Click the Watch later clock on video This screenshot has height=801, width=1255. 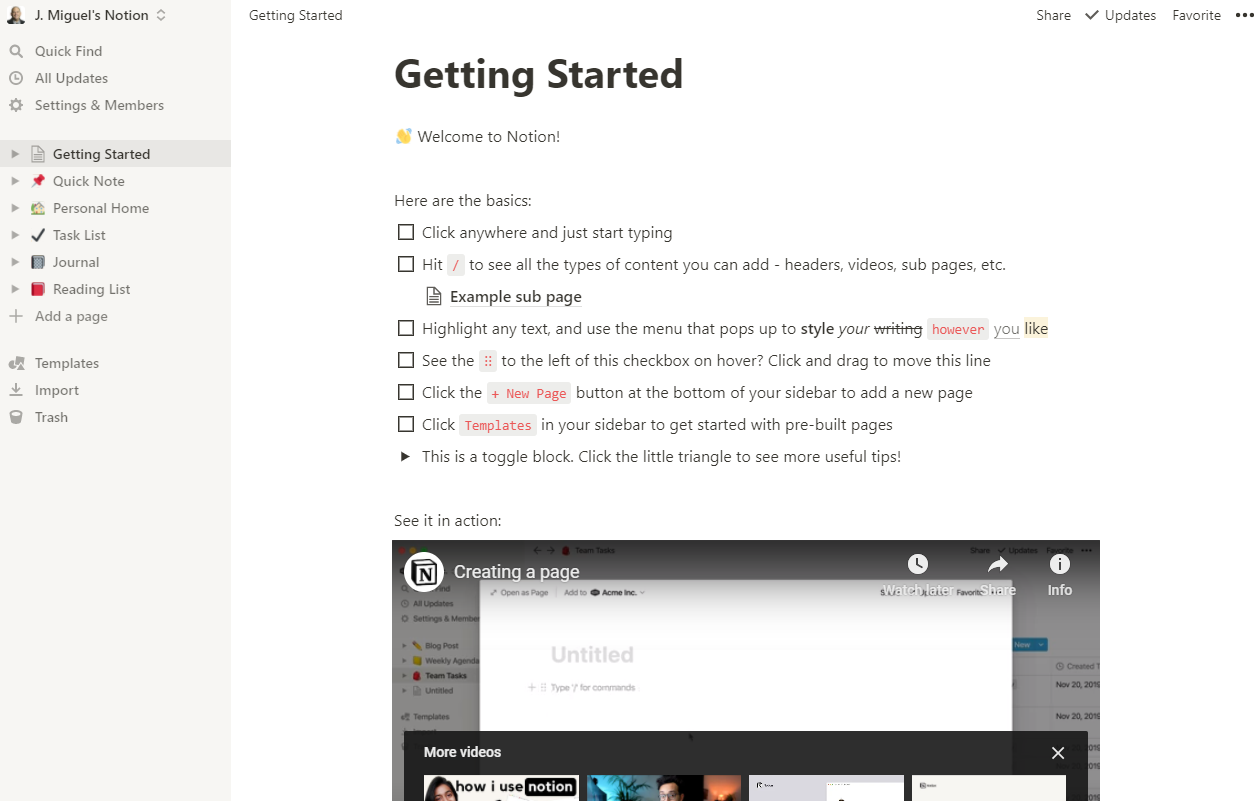click(x=918, y=564)
